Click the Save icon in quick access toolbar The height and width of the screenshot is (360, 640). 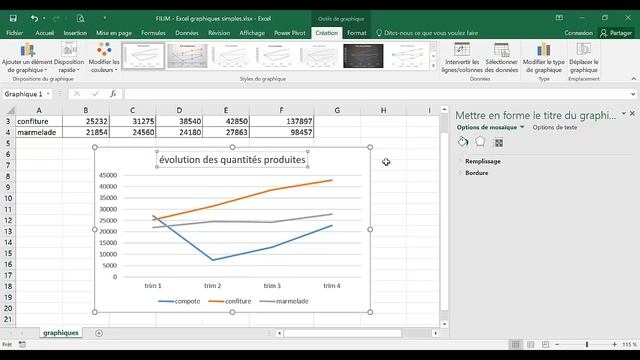13,18
